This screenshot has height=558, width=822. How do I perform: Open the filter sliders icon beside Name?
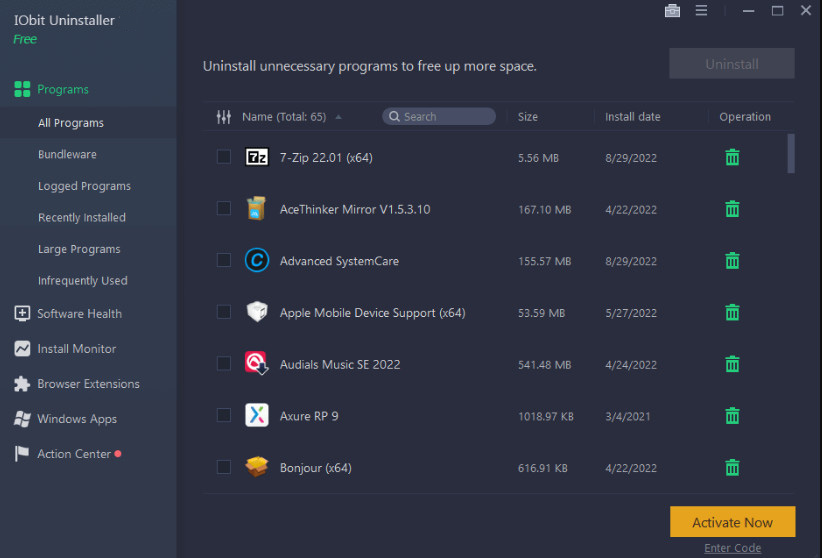(x=224, y=117)
